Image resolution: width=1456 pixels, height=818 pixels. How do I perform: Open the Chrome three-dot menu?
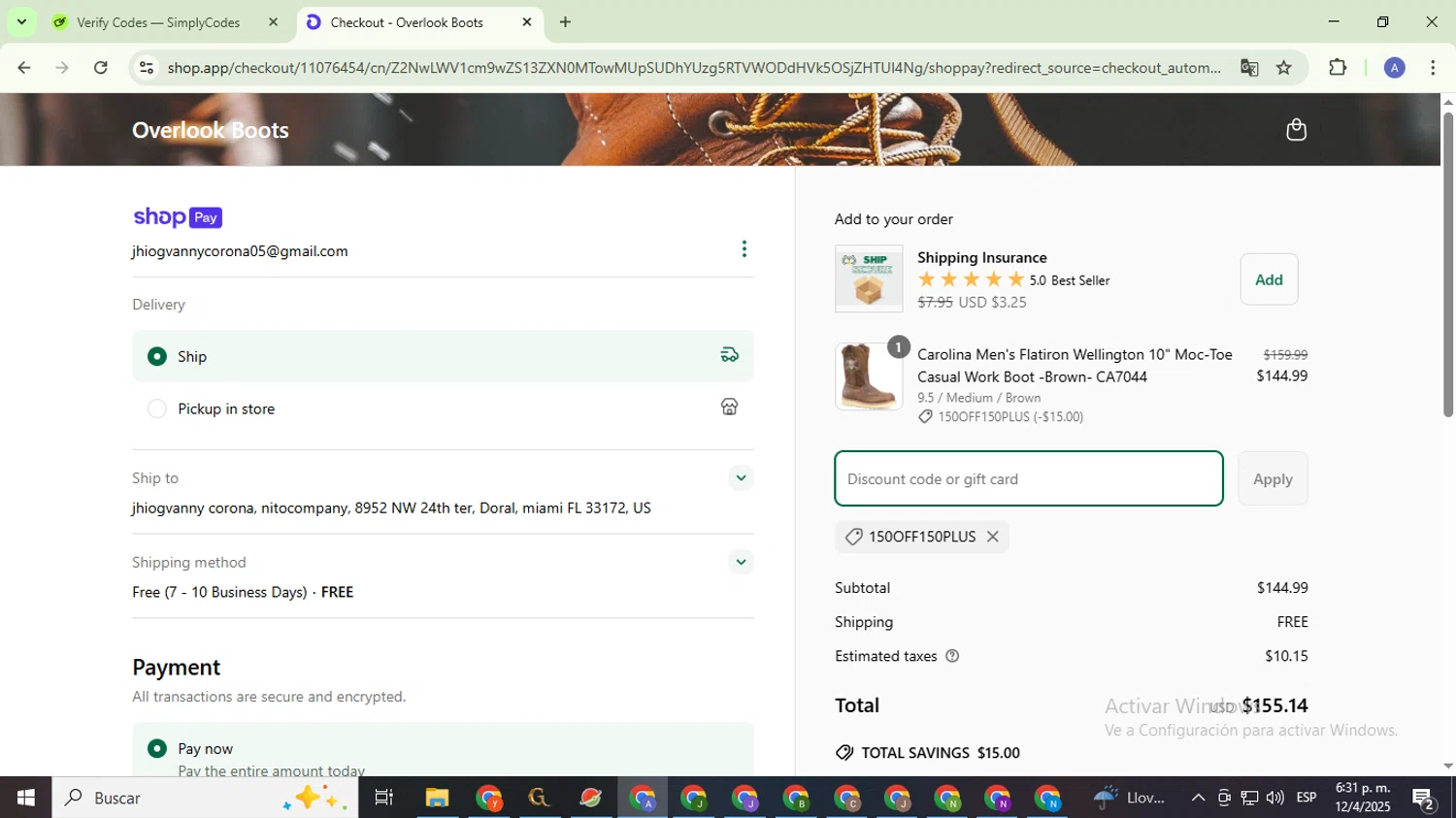click(1433, 68)
